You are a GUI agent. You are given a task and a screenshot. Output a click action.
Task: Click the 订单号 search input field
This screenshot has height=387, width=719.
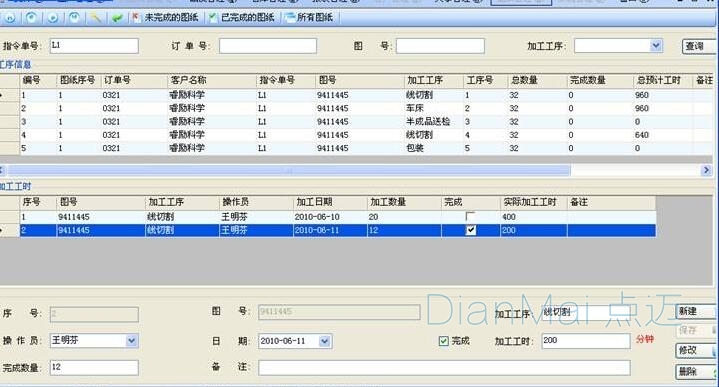click(268, 46)
